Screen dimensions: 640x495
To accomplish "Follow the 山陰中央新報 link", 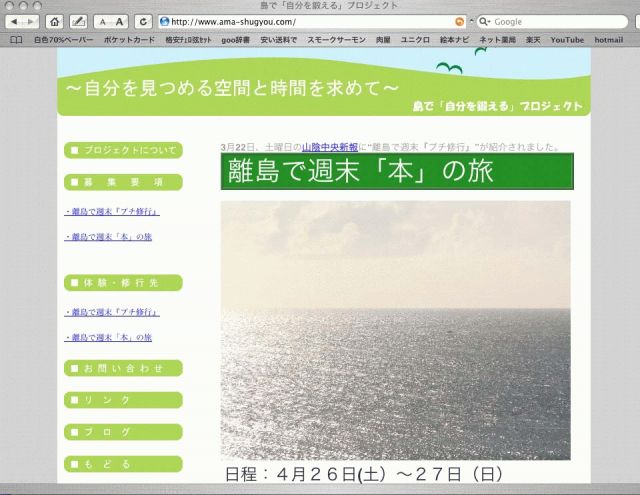I will [330, 147].
